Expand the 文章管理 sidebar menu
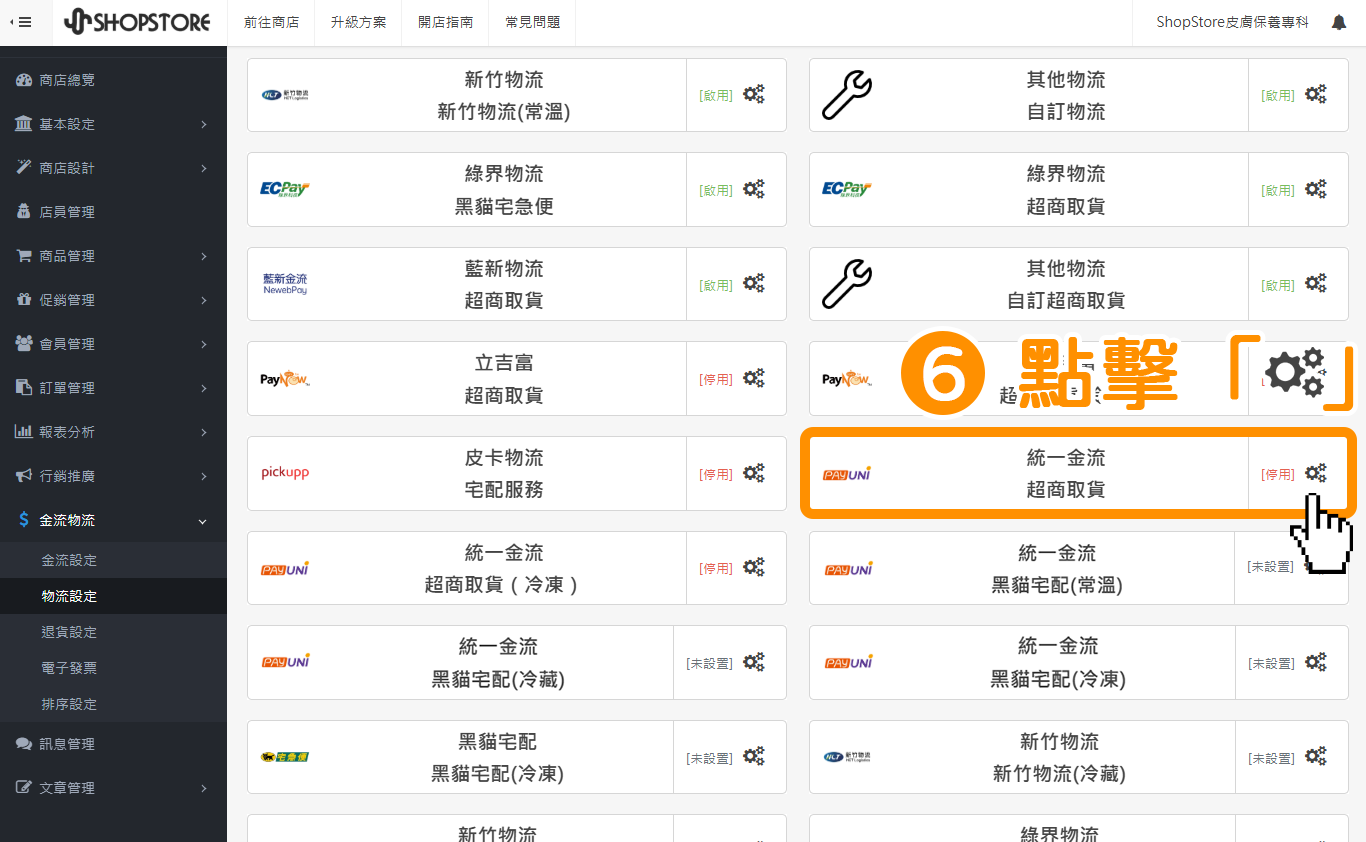 click(113, 788)
